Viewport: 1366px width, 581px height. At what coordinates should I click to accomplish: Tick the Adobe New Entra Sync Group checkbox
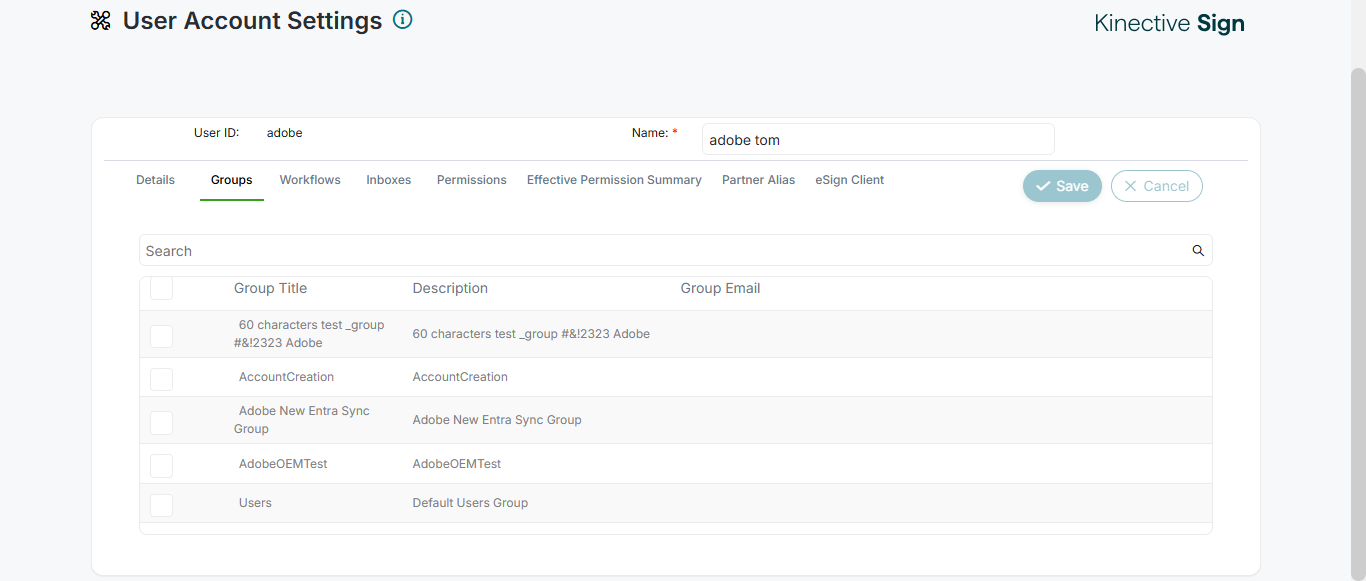161,422
